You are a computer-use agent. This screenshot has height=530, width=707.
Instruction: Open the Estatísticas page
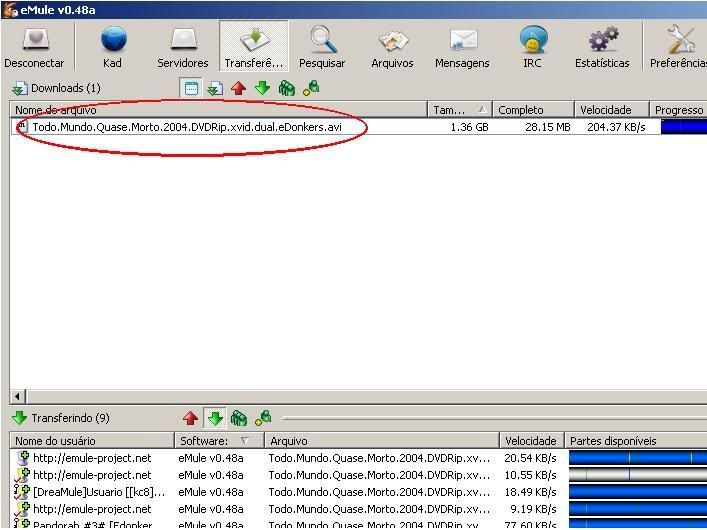point(602,46)
